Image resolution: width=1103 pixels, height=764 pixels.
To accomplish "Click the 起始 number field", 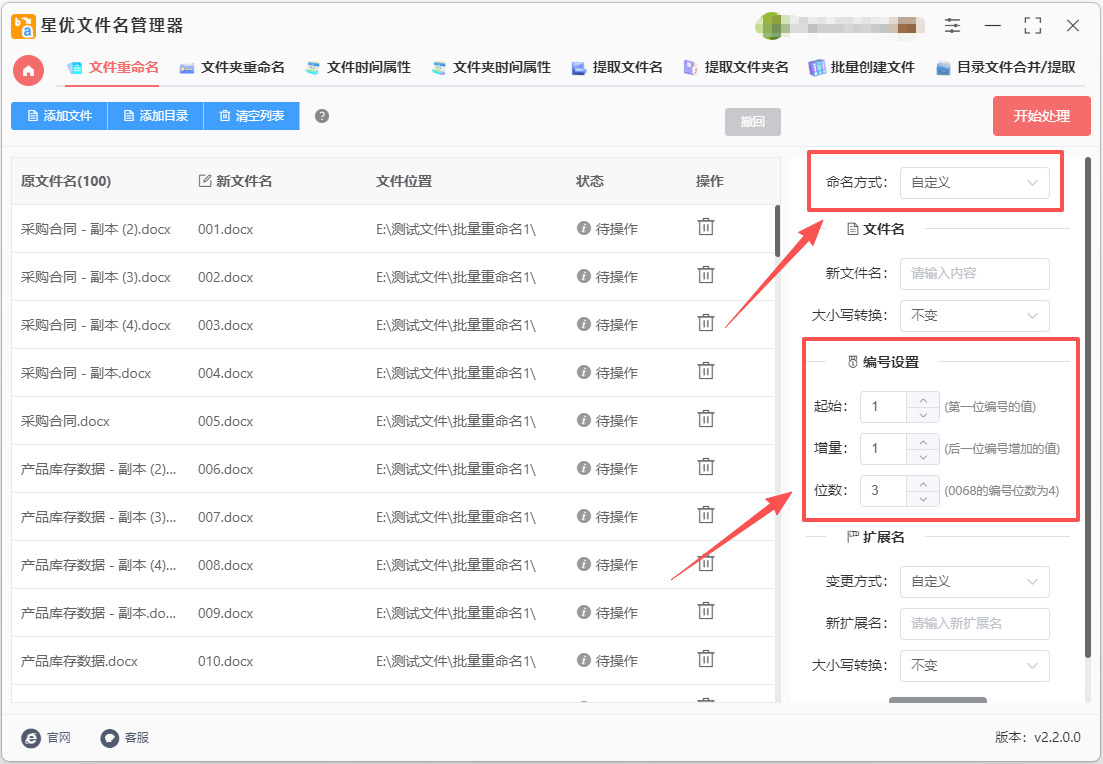I will click(x=884, y=407).
